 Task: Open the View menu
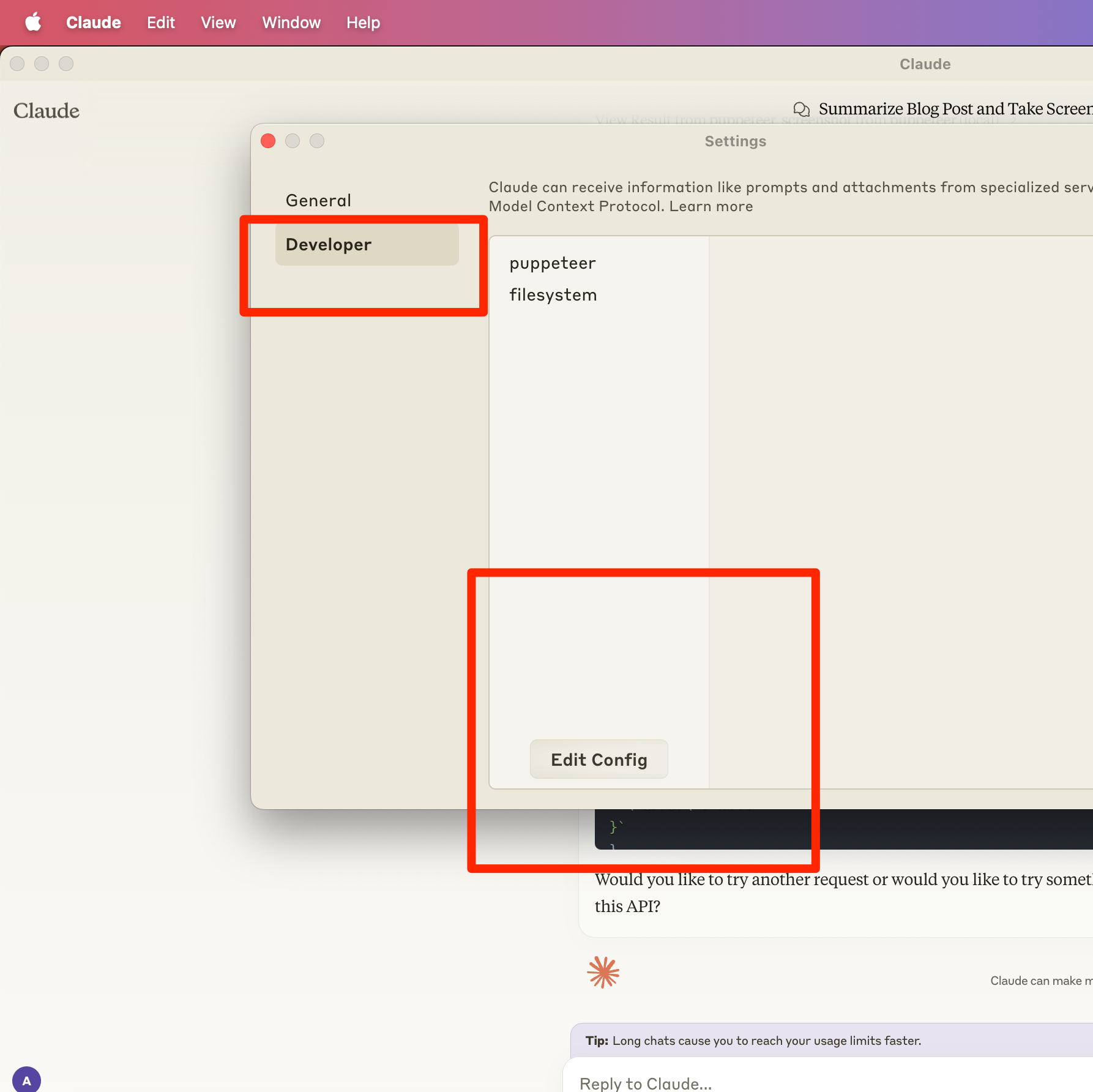coord(218,23)
